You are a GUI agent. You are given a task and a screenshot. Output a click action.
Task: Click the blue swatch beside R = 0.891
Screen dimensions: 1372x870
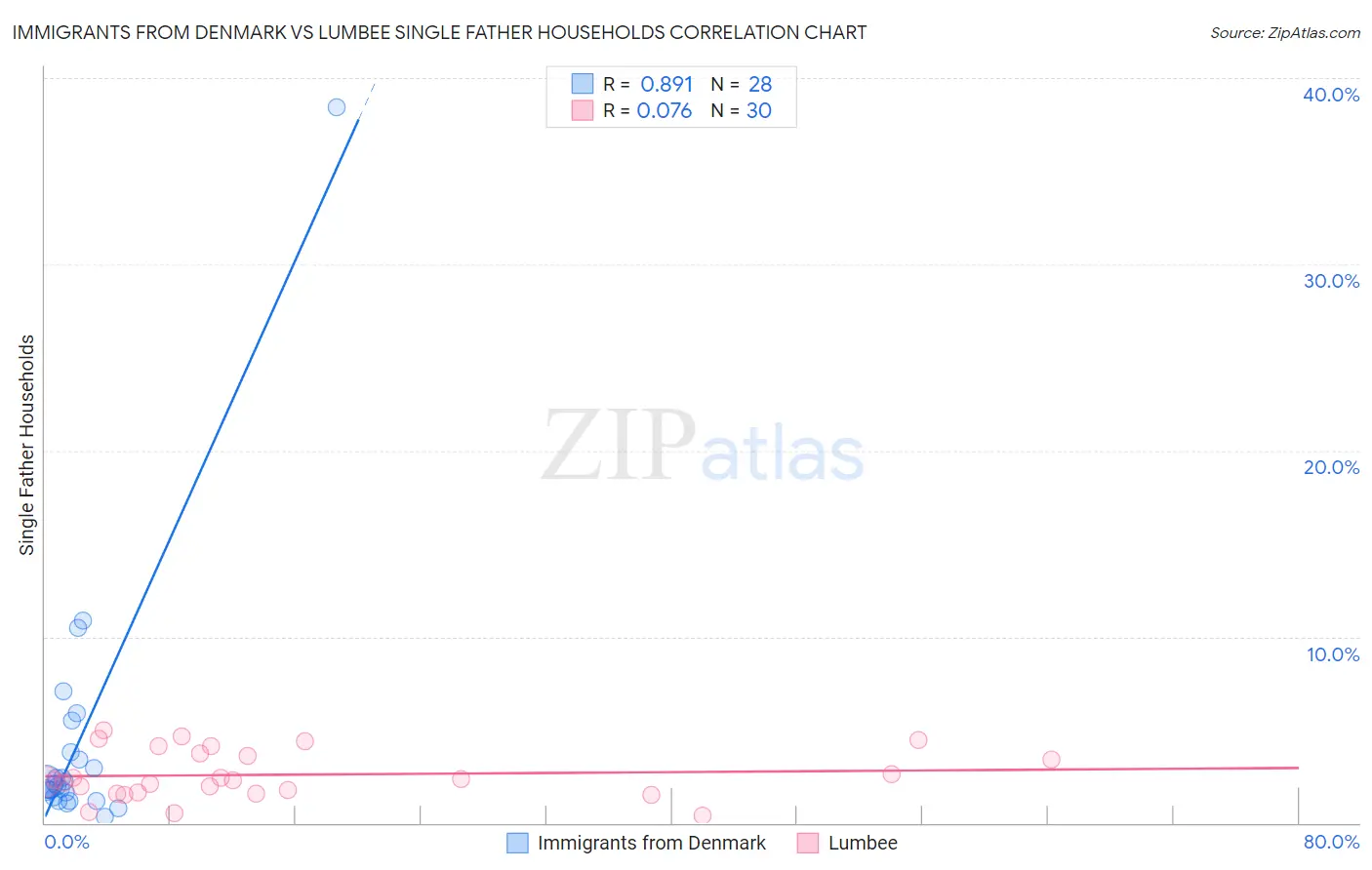point(583,84)
